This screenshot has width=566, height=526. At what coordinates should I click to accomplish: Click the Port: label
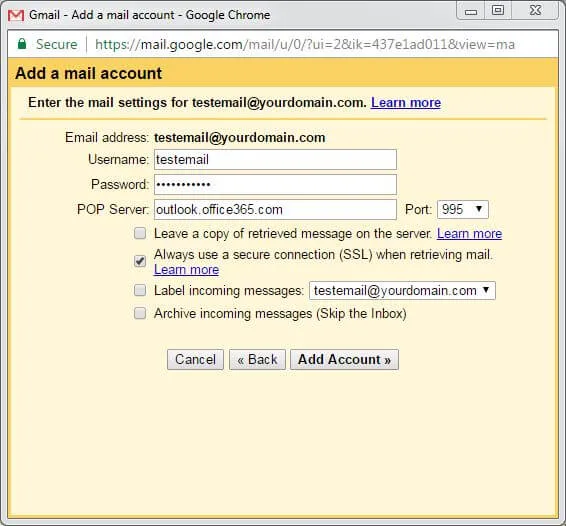click(418, 209)
